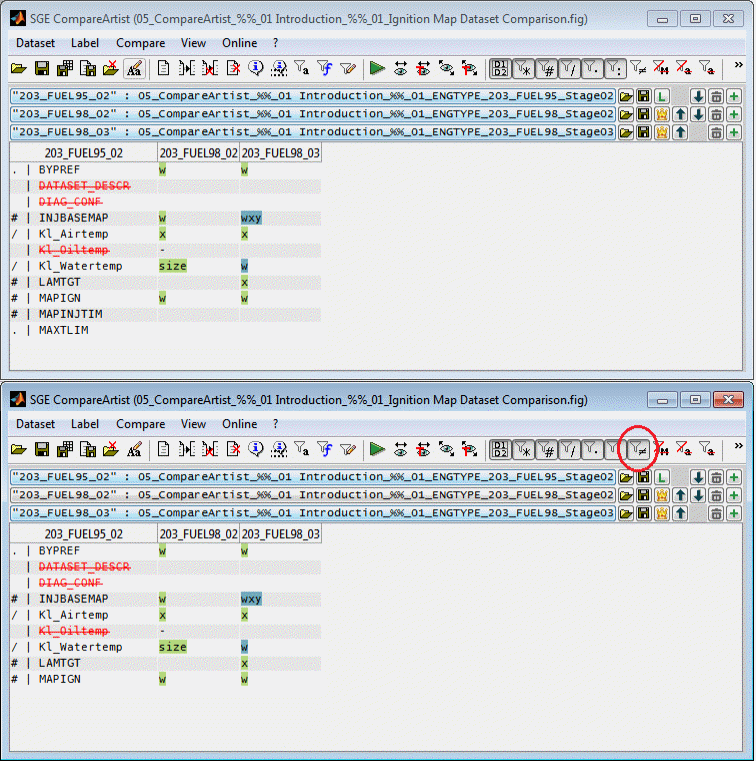The image size is (756, 761).
Task: Toggle the funnel slash filter in top window
Action: 570,68
